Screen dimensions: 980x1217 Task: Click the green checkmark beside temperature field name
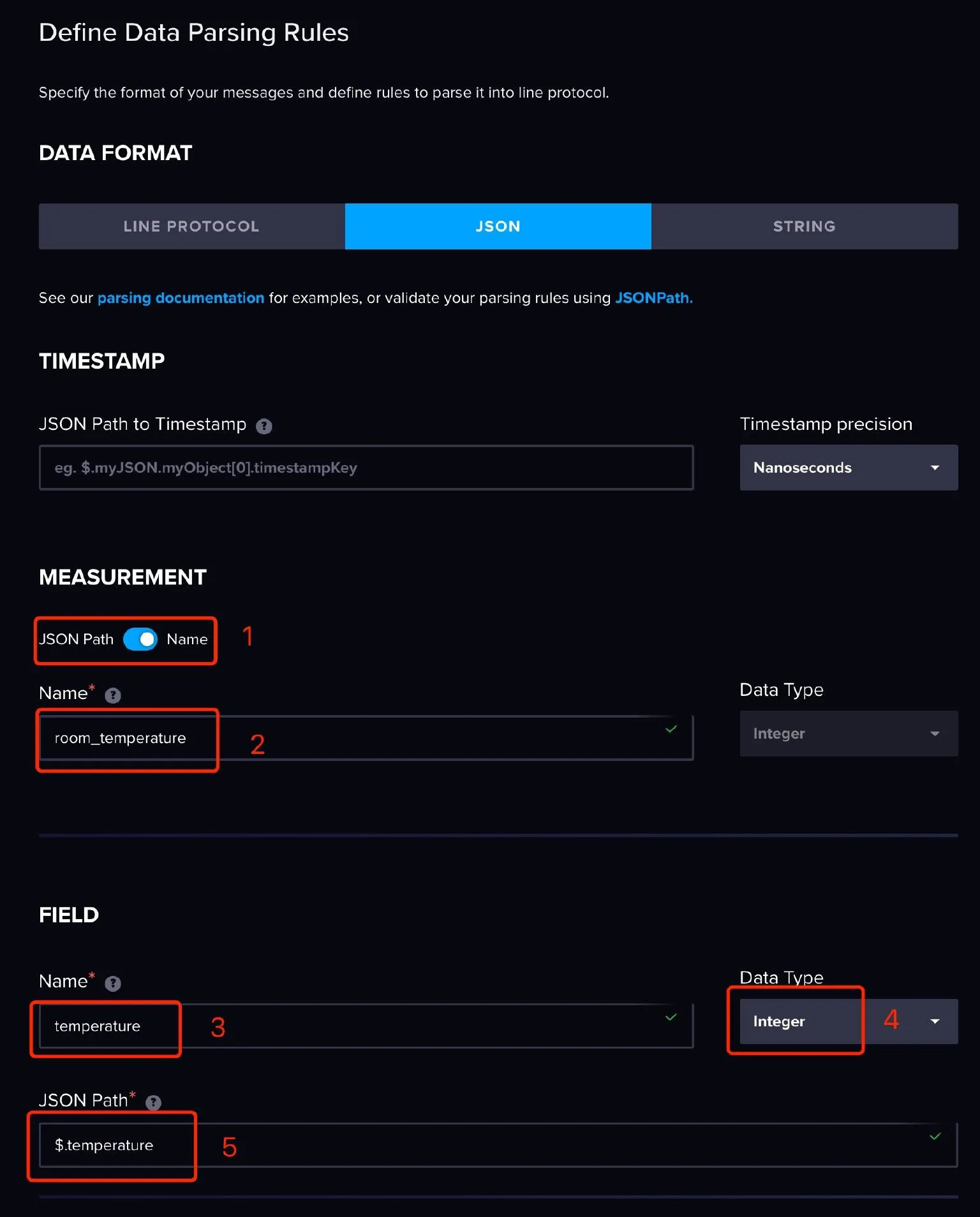pyautogui.click(x=671, y=1017)
